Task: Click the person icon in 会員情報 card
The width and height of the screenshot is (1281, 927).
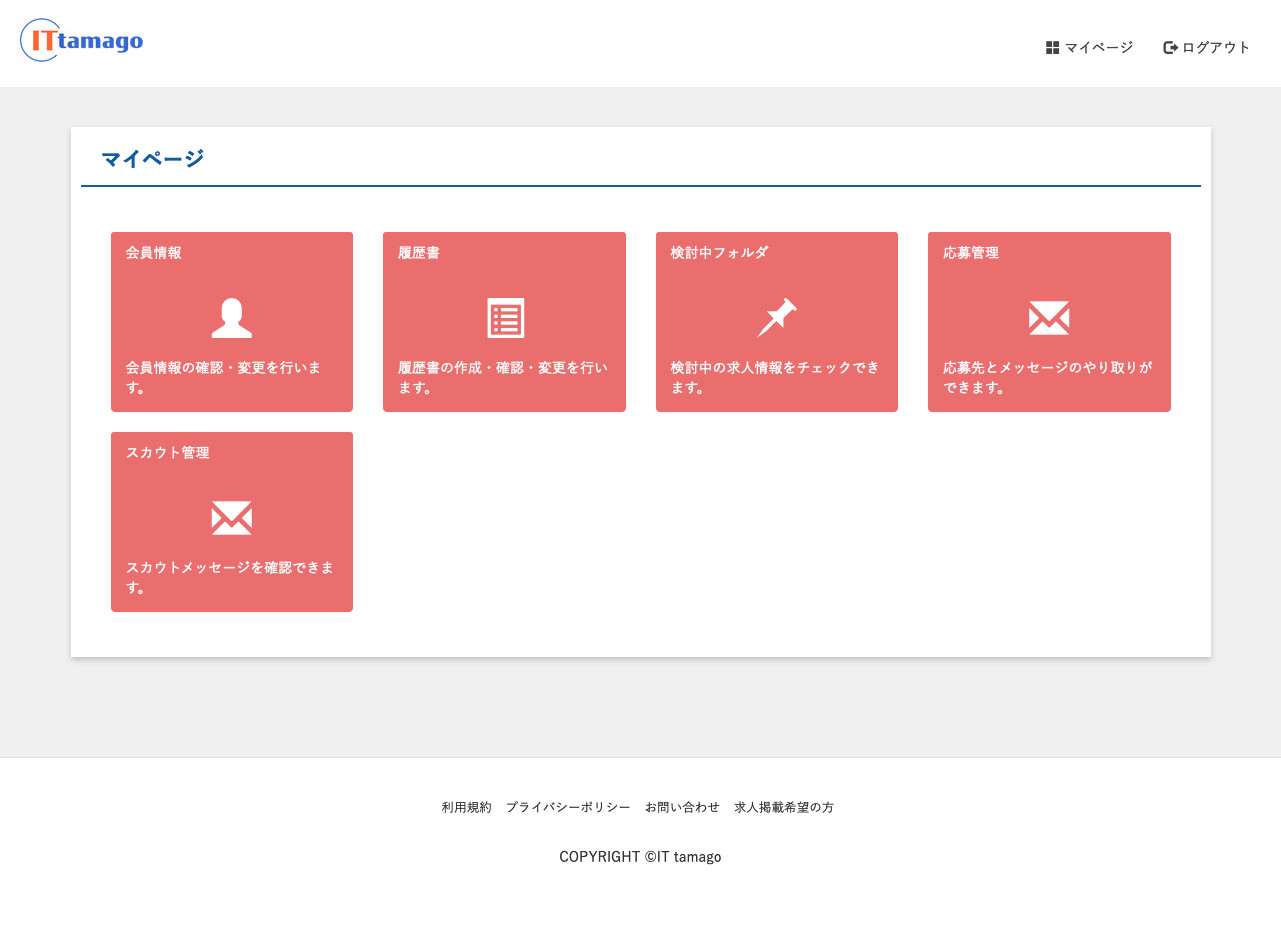Action: [232, 318]
